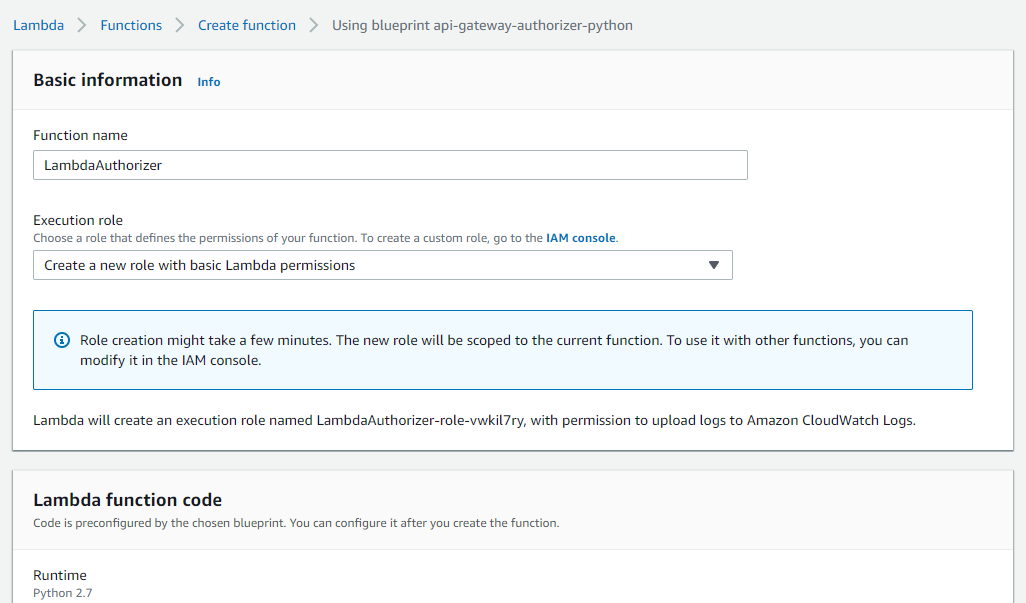Viewport: 1026px width, 603px height.
Task: Click the Execution role label
Action: 78,220
